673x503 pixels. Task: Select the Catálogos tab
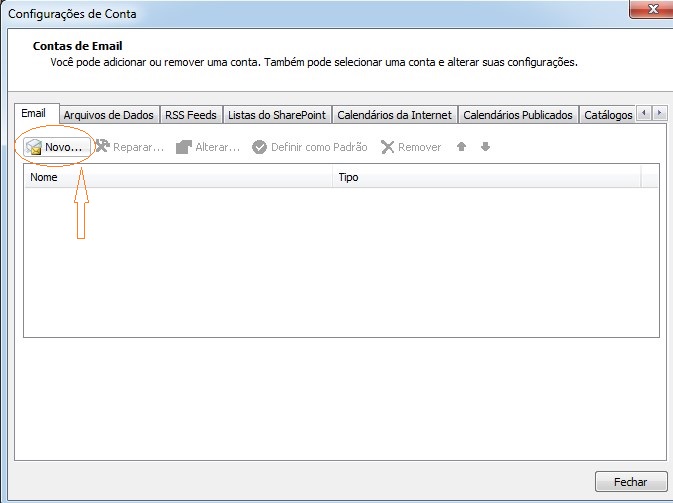(607, 115)
